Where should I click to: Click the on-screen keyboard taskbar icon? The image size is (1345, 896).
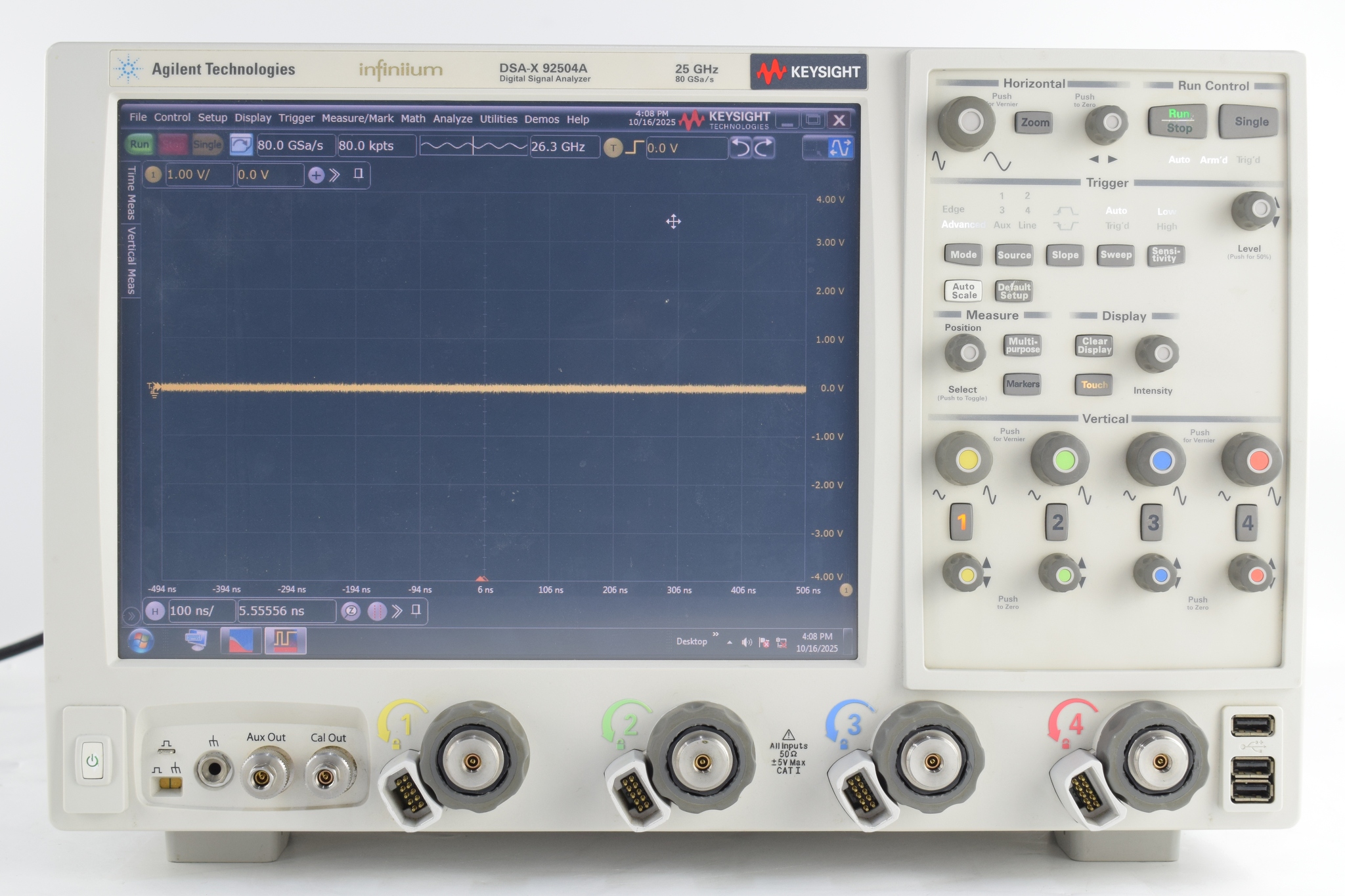pyautogui.click(x=196, y=639)
